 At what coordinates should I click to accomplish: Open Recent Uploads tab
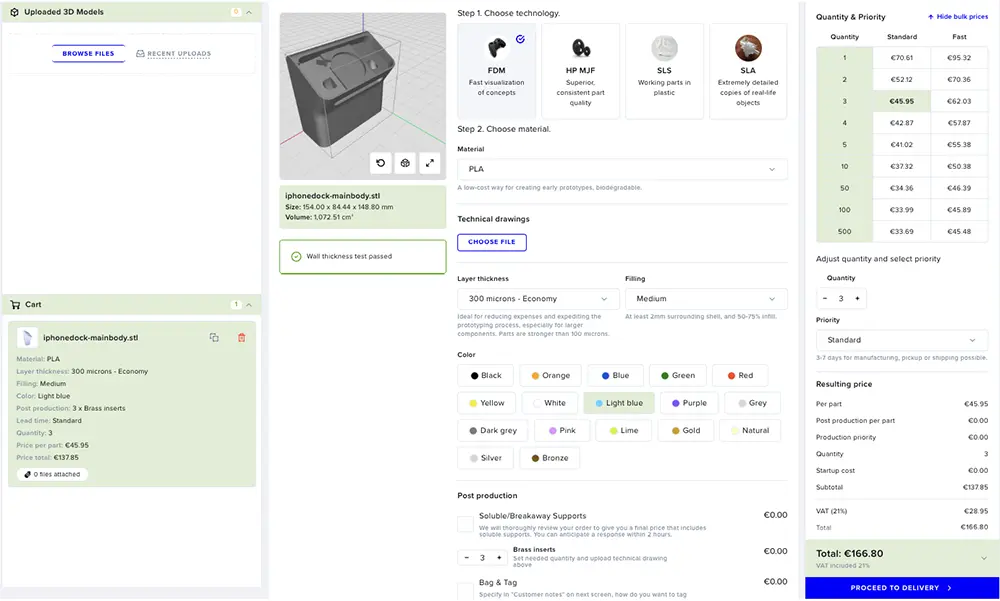click(173, 54)
